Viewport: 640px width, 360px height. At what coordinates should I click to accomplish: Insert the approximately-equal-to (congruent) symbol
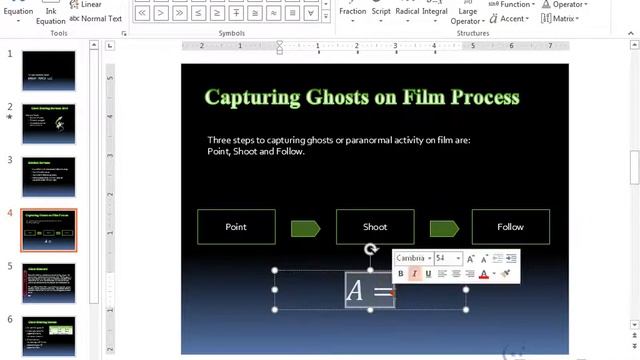pos(255,13)
